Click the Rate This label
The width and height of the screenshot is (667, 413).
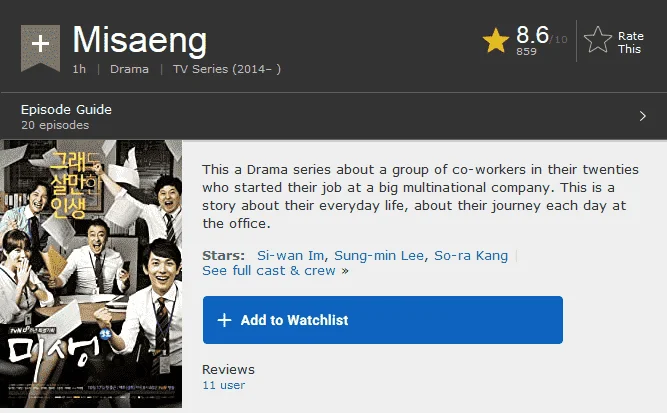(631, 43)
